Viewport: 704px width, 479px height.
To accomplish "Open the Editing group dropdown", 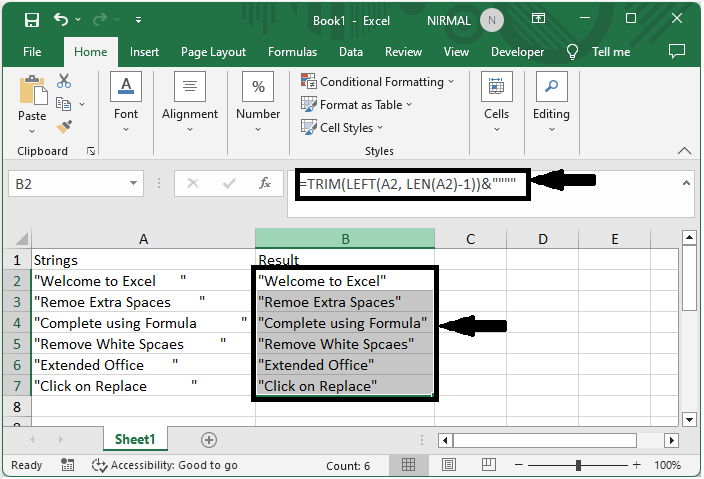I will 551,102.
